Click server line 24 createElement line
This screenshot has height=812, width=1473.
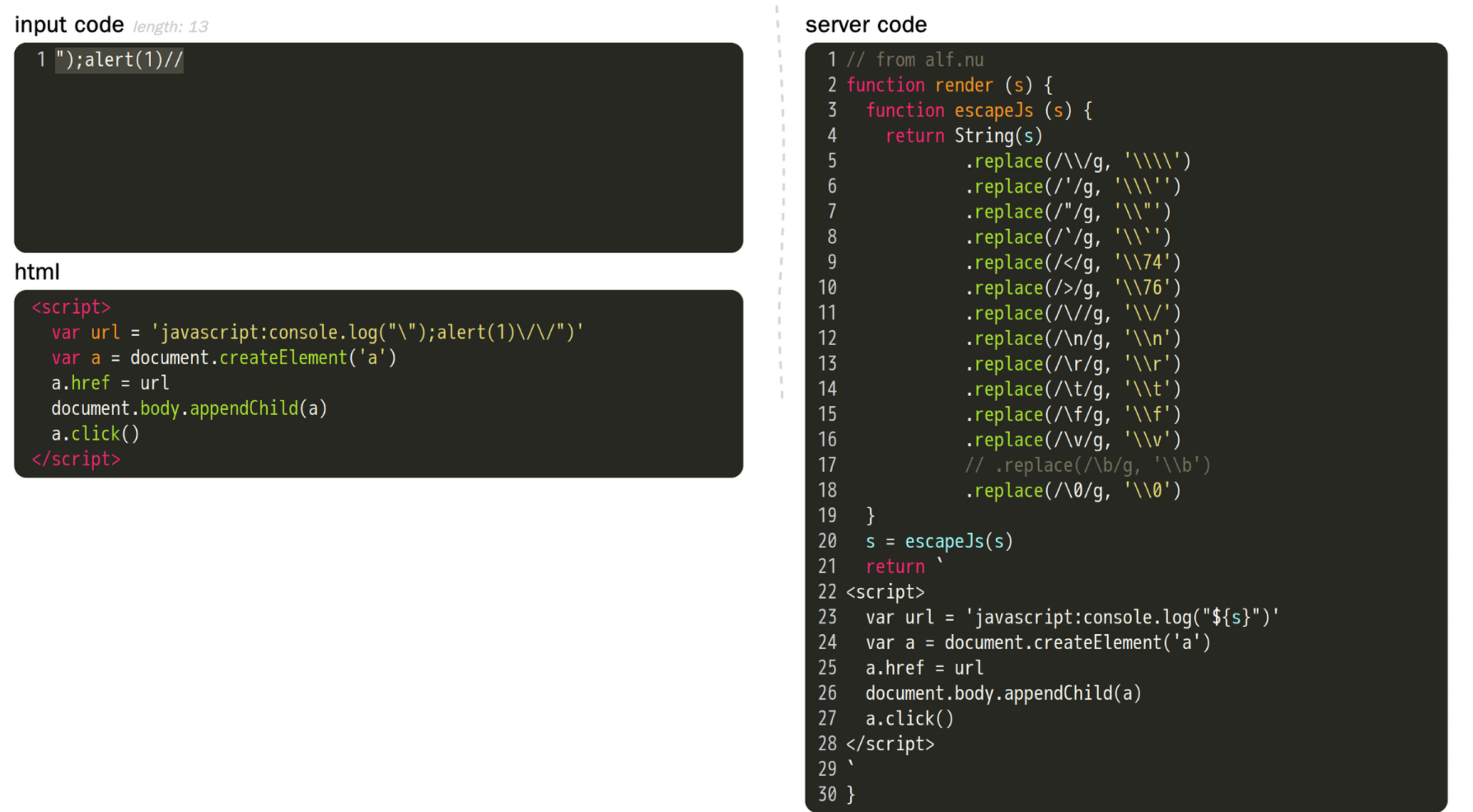pyautogui.click(x=1038, y=643)
